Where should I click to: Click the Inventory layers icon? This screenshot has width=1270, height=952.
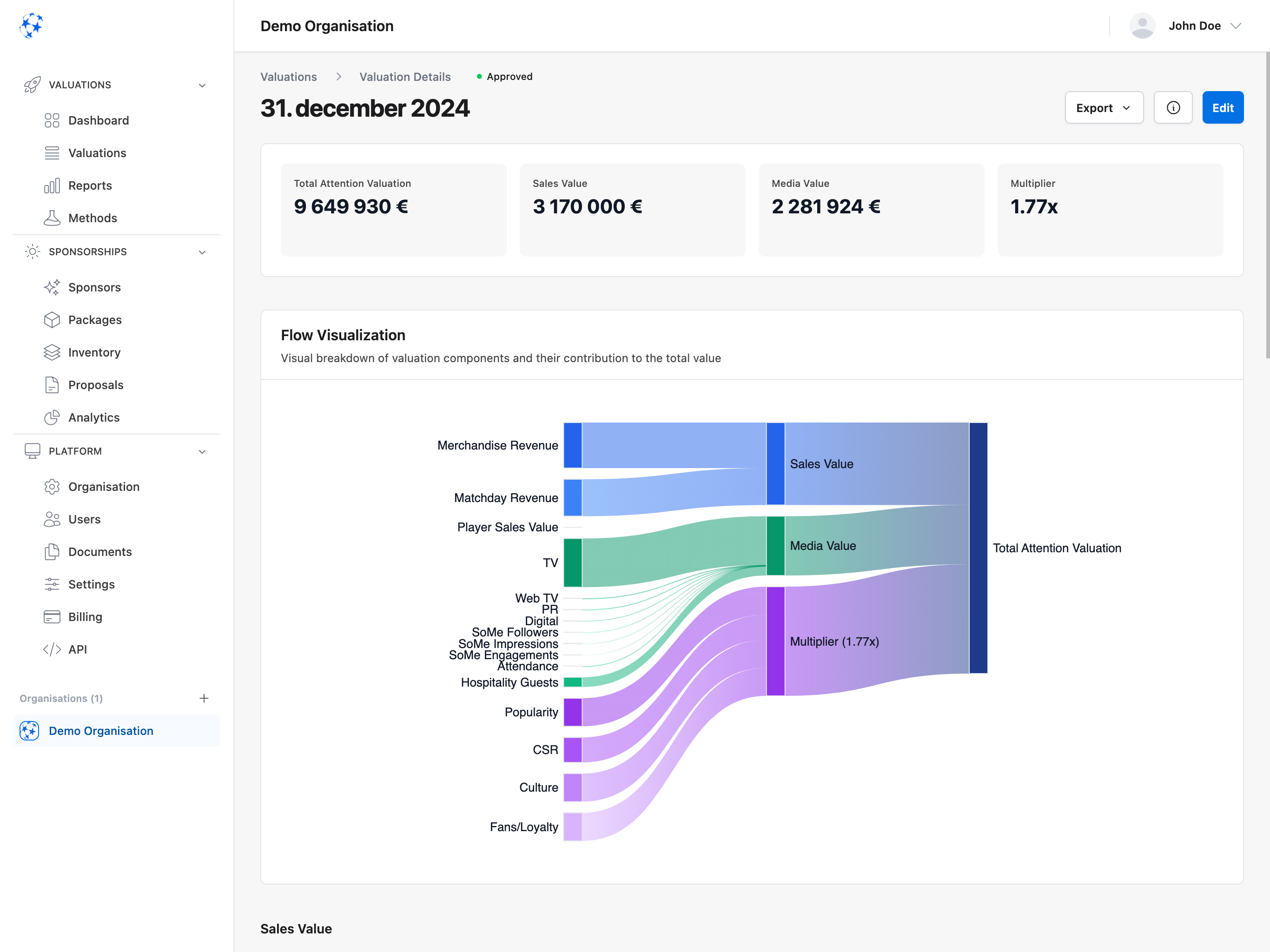(x=52, y=352)
